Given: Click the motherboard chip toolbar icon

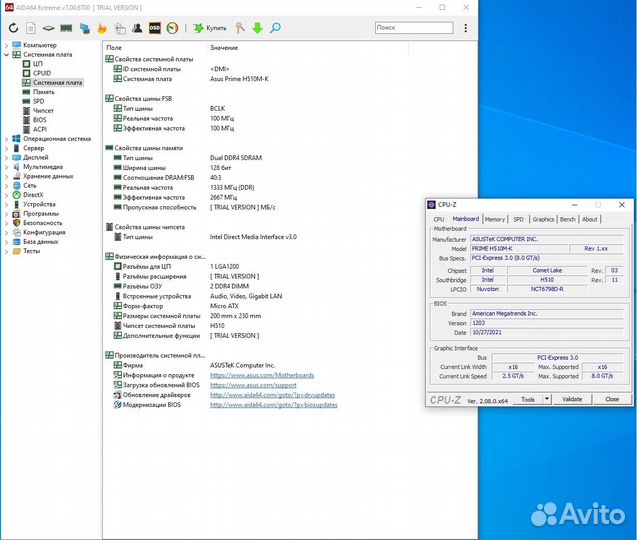Looking at the screenshot, I should pos(48,28).
